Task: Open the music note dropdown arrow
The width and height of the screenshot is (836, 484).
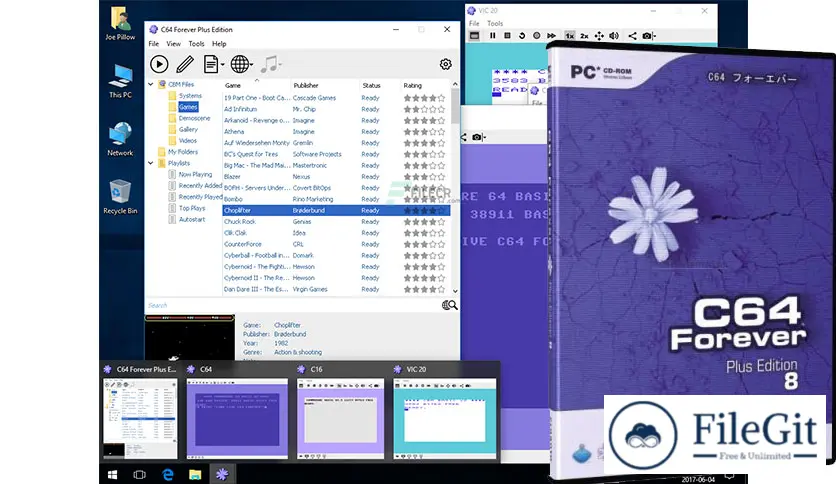Action: click(280, 64)
